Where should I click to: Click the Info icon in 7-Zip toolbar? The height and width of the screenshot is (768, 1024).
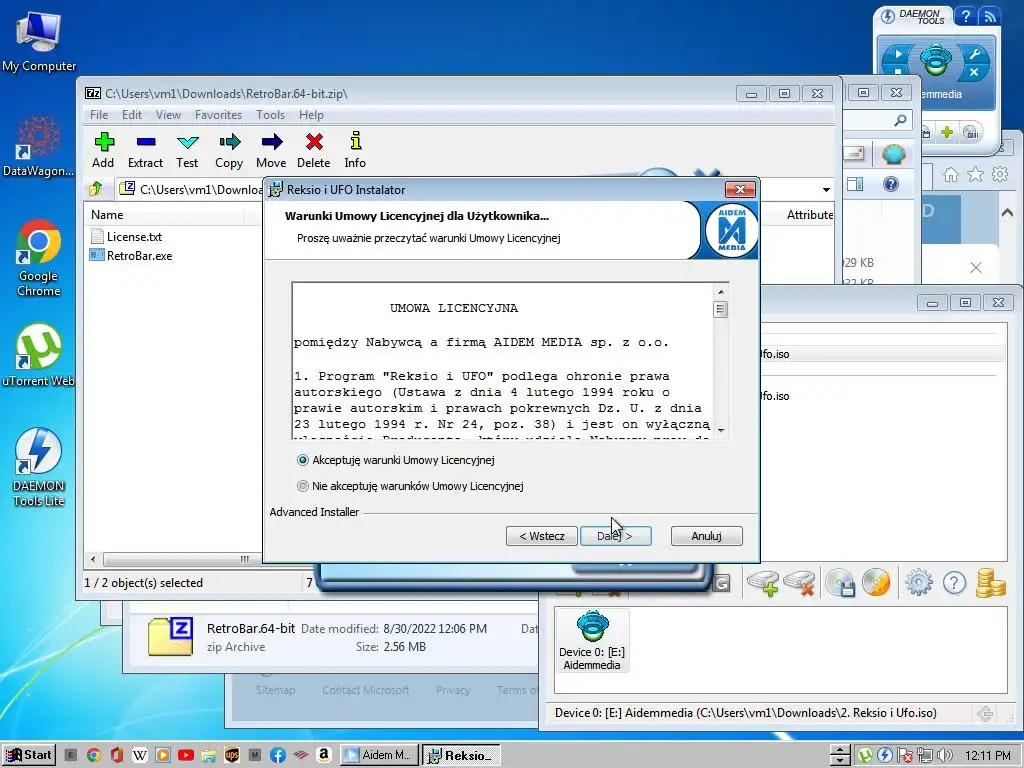pos(355,140)
